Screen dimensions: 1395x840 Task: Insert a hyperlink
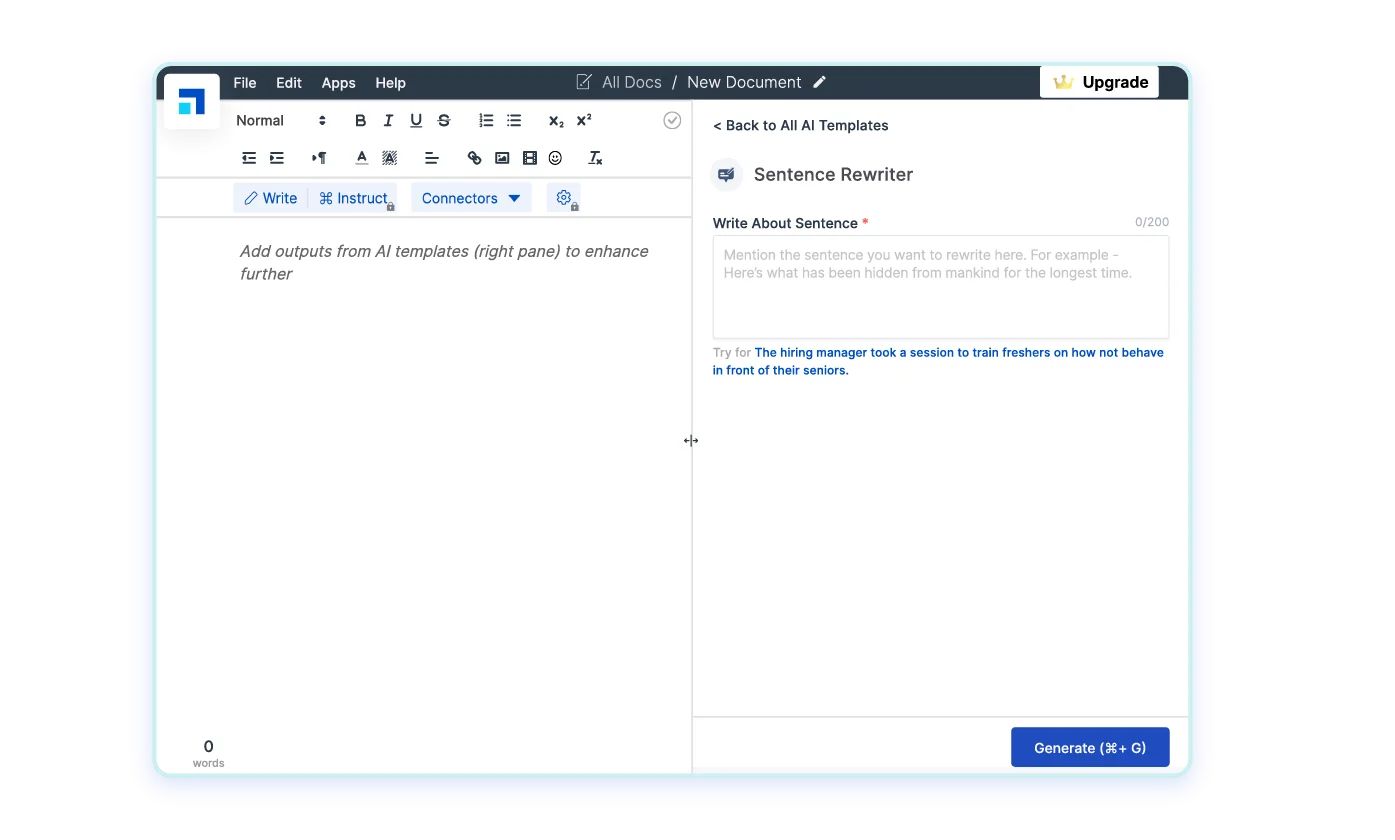coord(473,157)
